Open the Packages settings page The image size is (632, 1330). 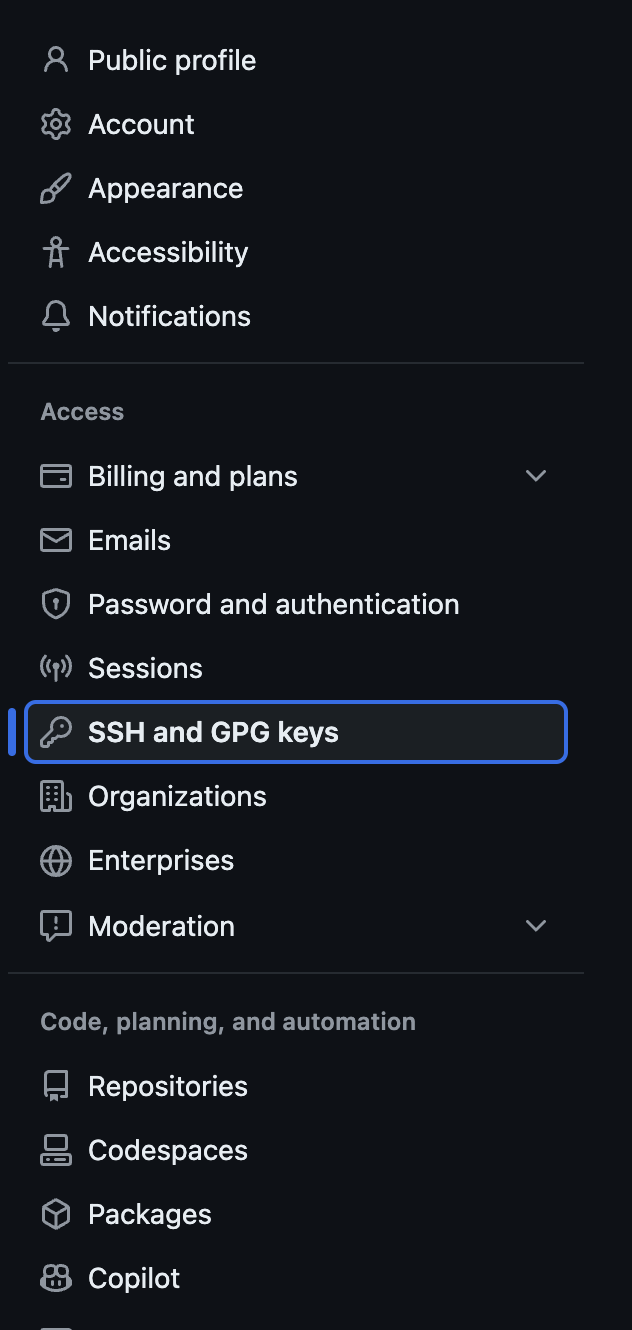(150, 1214)
